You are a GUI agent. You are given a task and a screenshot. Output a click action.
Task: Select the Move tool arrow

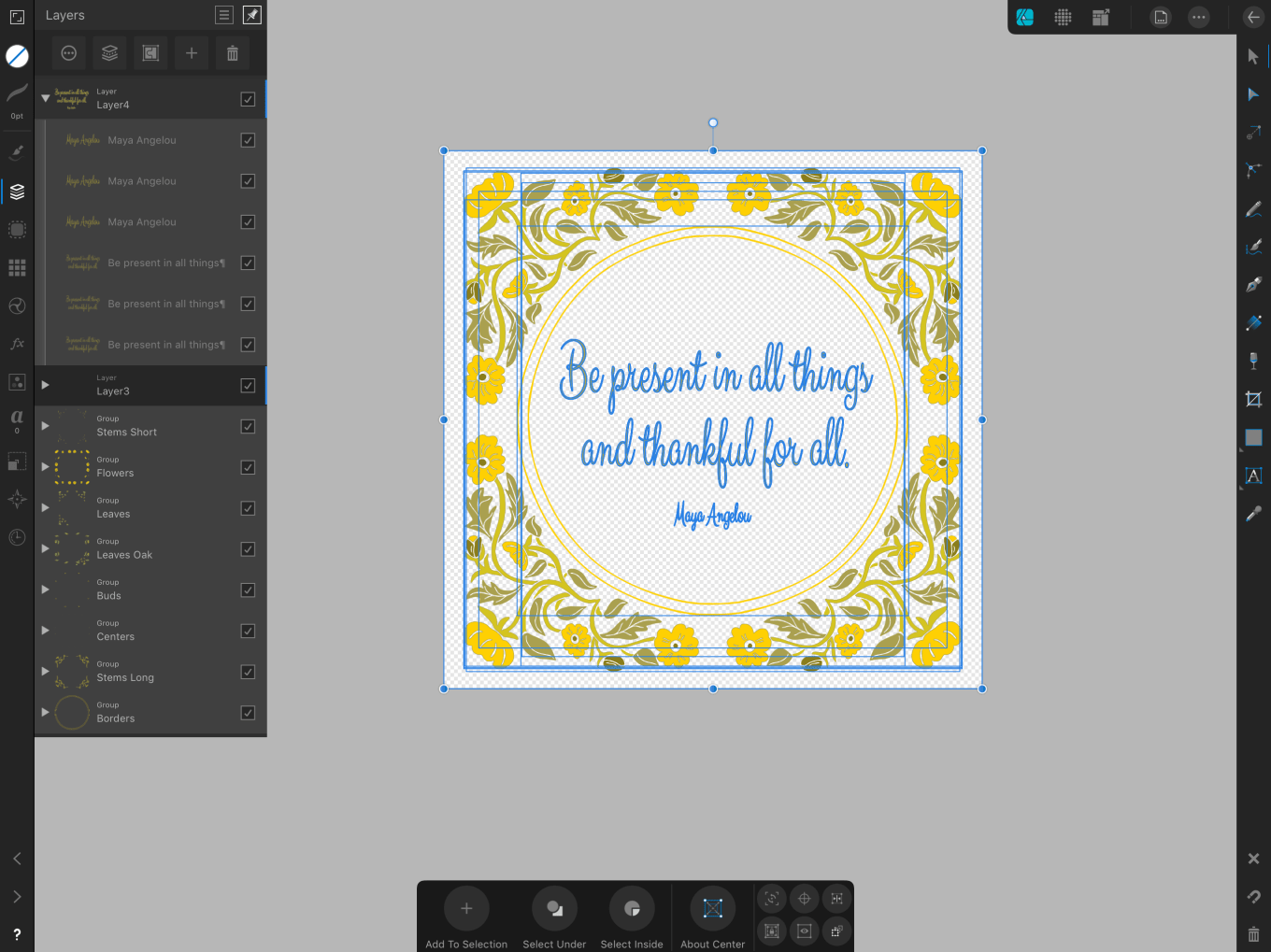point(1253,57)
